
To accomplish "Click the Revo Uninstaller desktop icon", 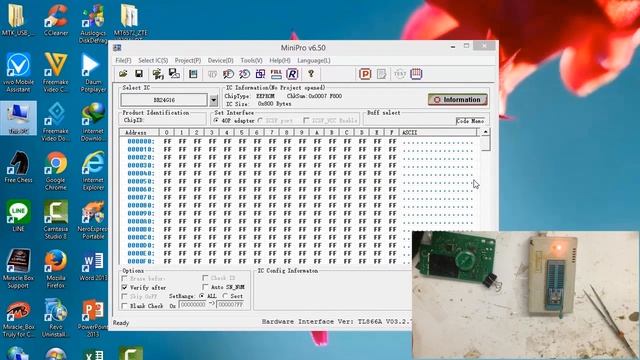I will (56, 318).
